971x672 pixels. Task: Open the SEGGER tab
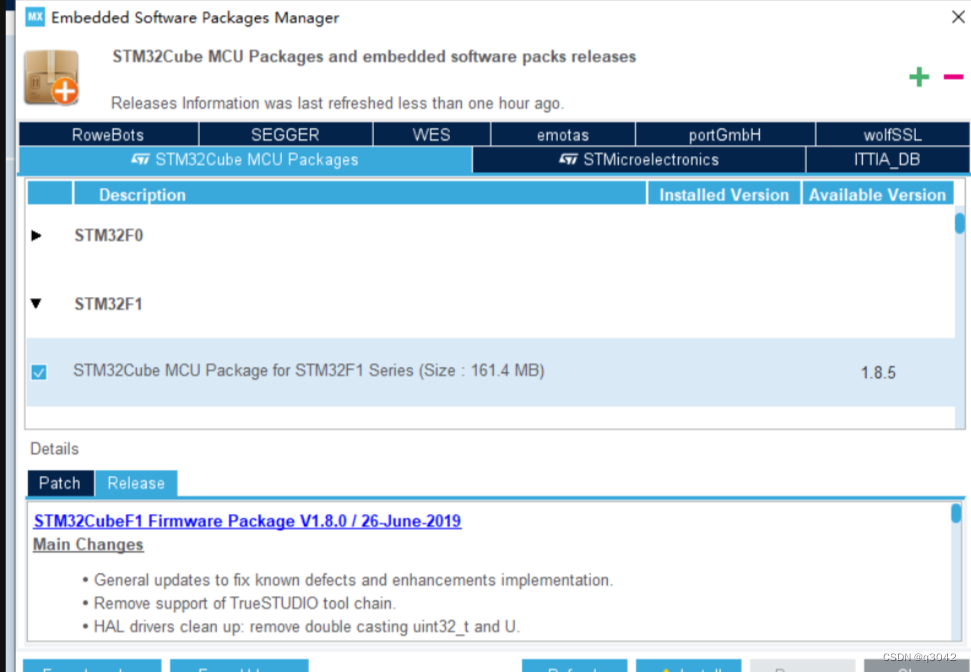click(285, 134)
